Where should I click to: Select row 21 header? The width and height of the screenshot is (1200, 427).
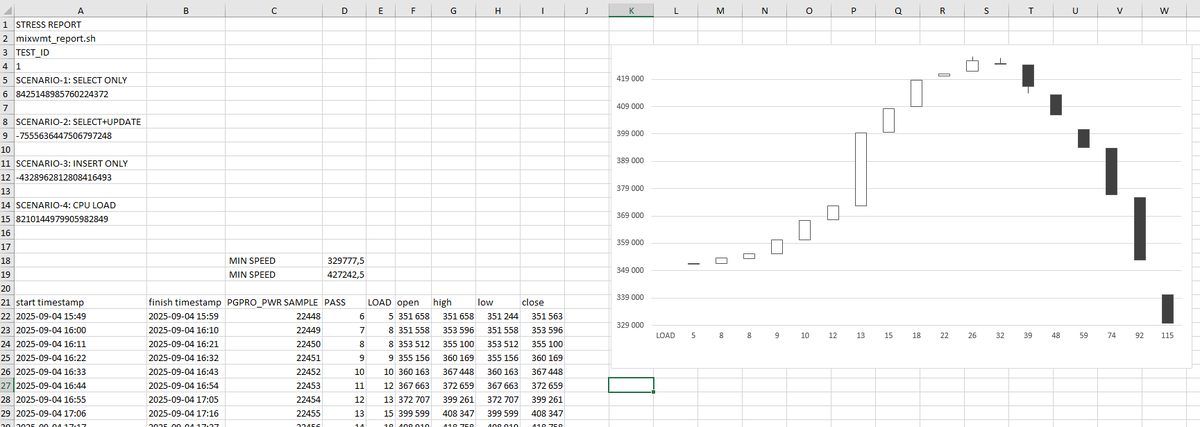tap(7, 301)
